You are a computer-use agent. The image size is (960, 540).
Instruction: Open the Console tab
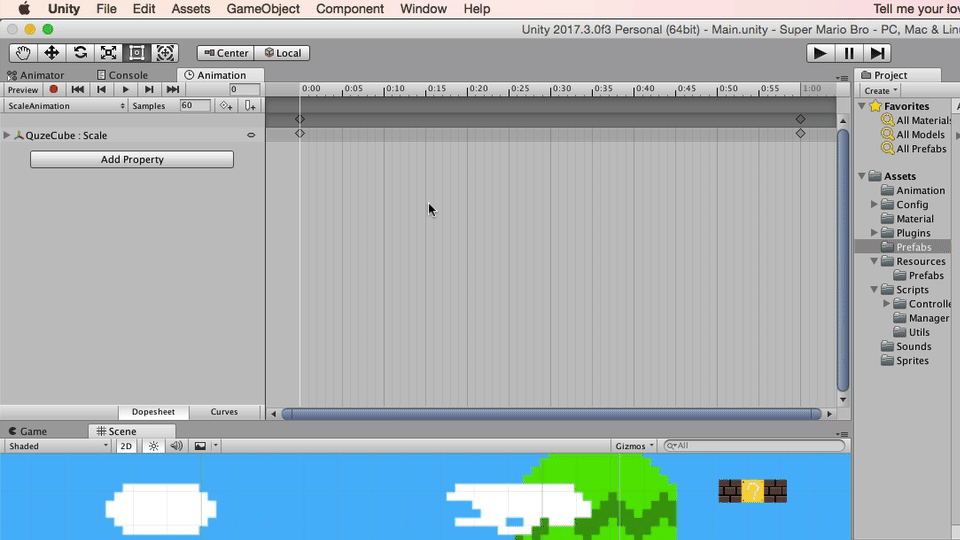tap(122, 75)
